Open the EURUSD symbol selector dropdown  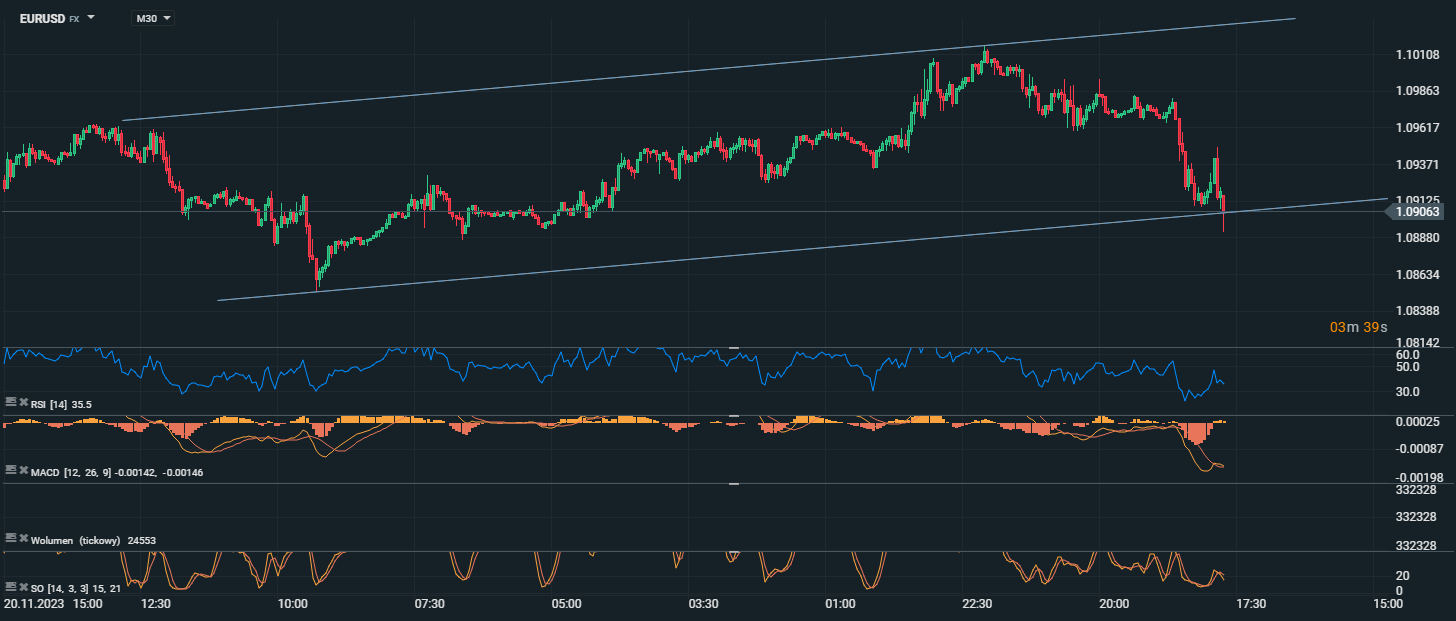[57, 18]
